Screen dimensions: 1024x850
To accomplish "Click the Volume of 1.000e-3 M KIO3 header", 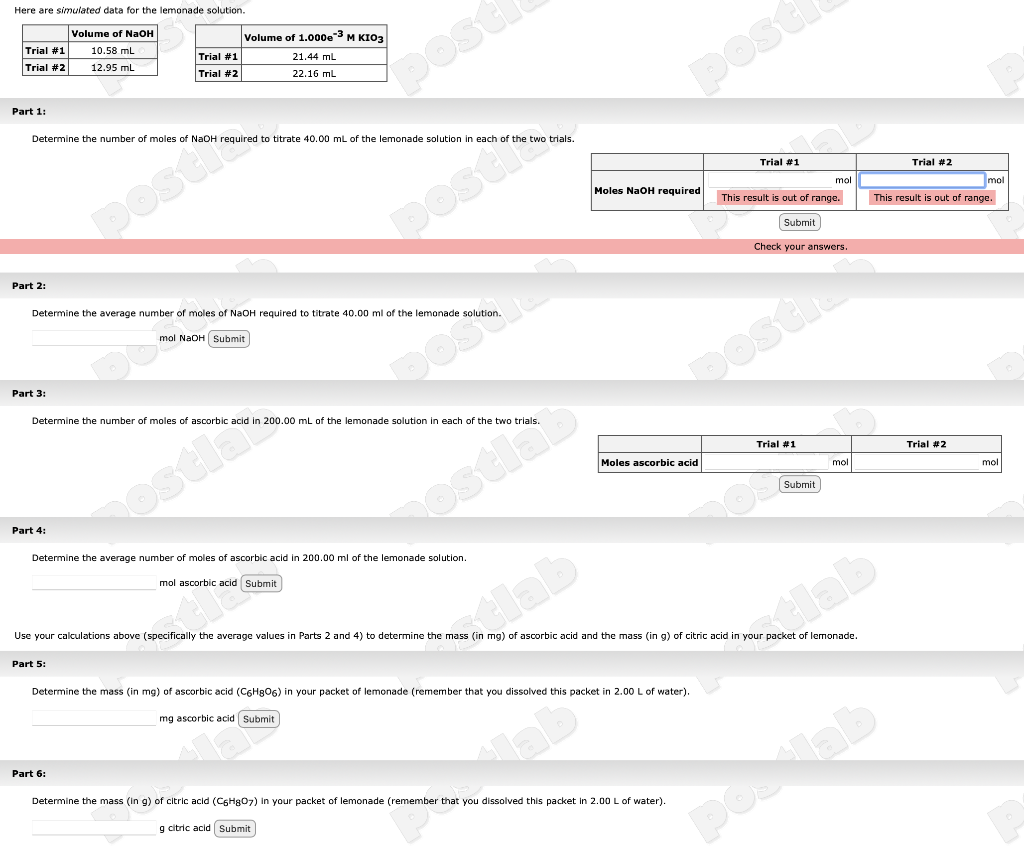I will tap(314, 37).
